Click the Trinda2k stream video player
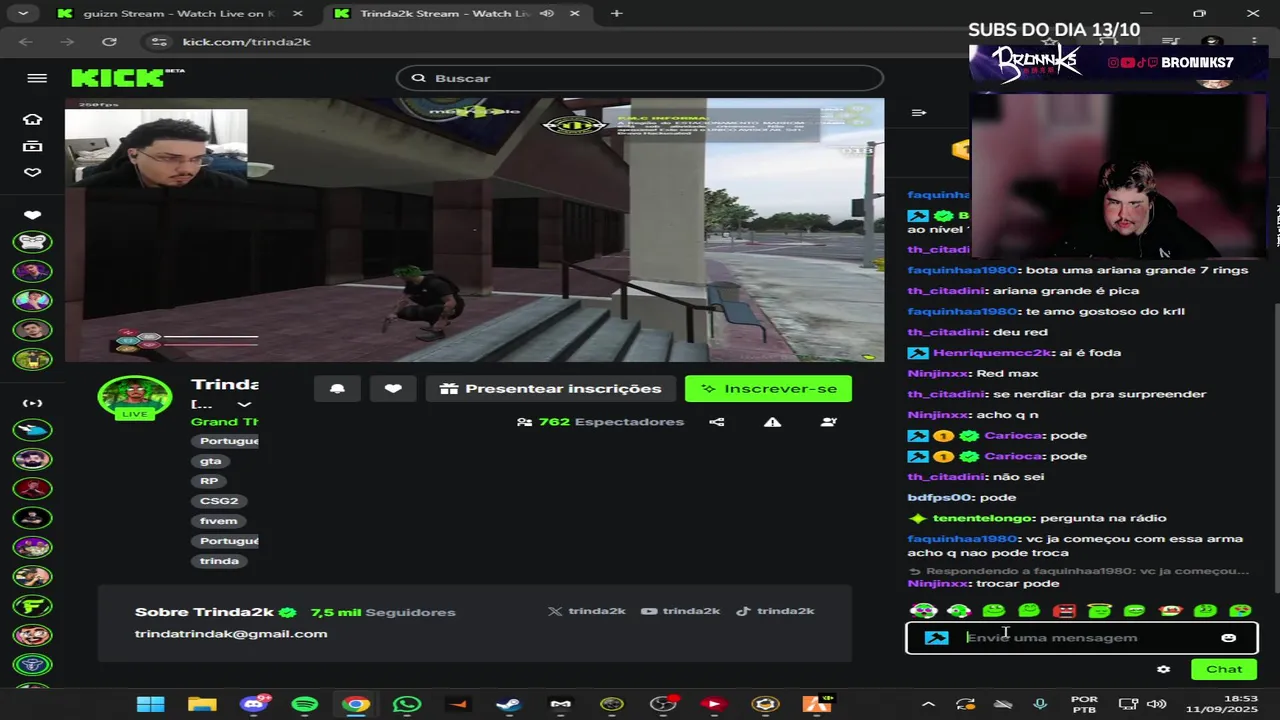Screen dimensions: 1280x720 point(474,230)
